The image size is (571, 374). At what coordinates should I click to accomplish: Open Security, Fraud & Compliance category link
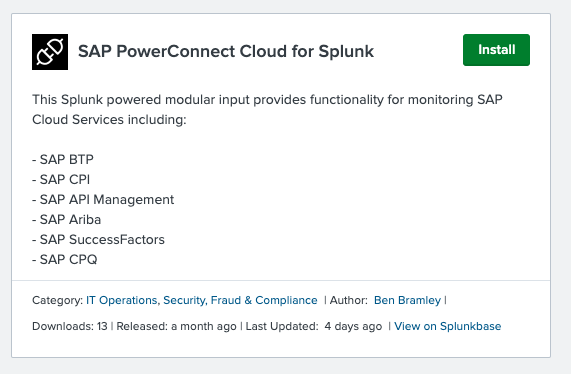240,300
